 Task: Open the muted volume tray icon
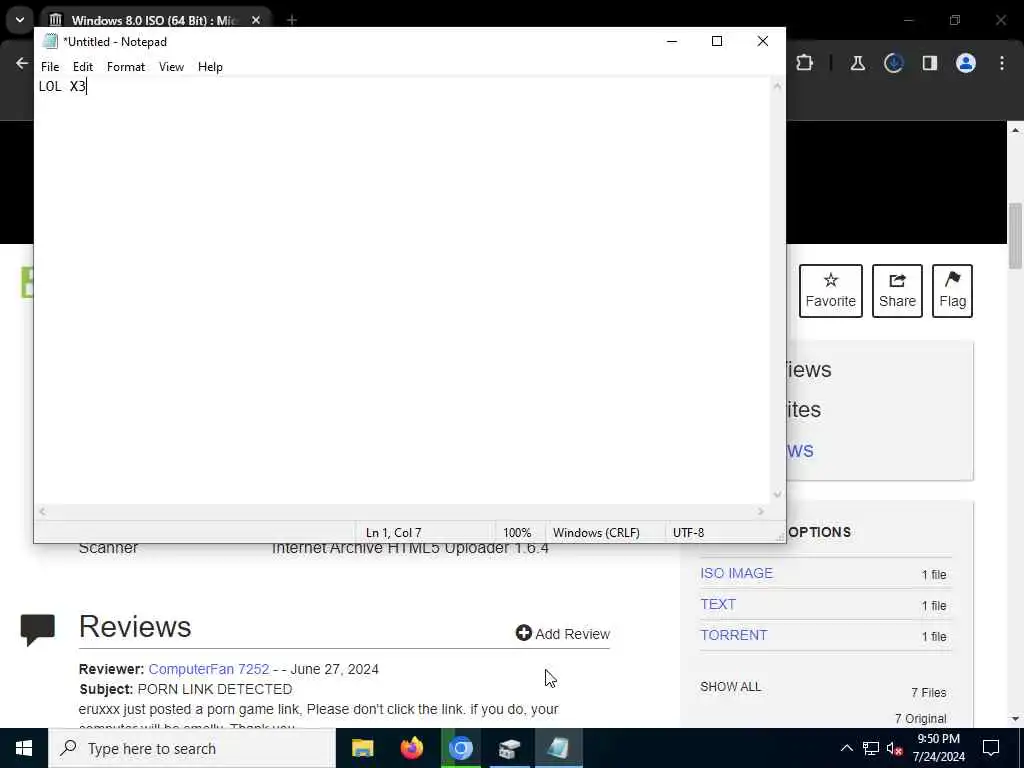(x=895, y=748)
